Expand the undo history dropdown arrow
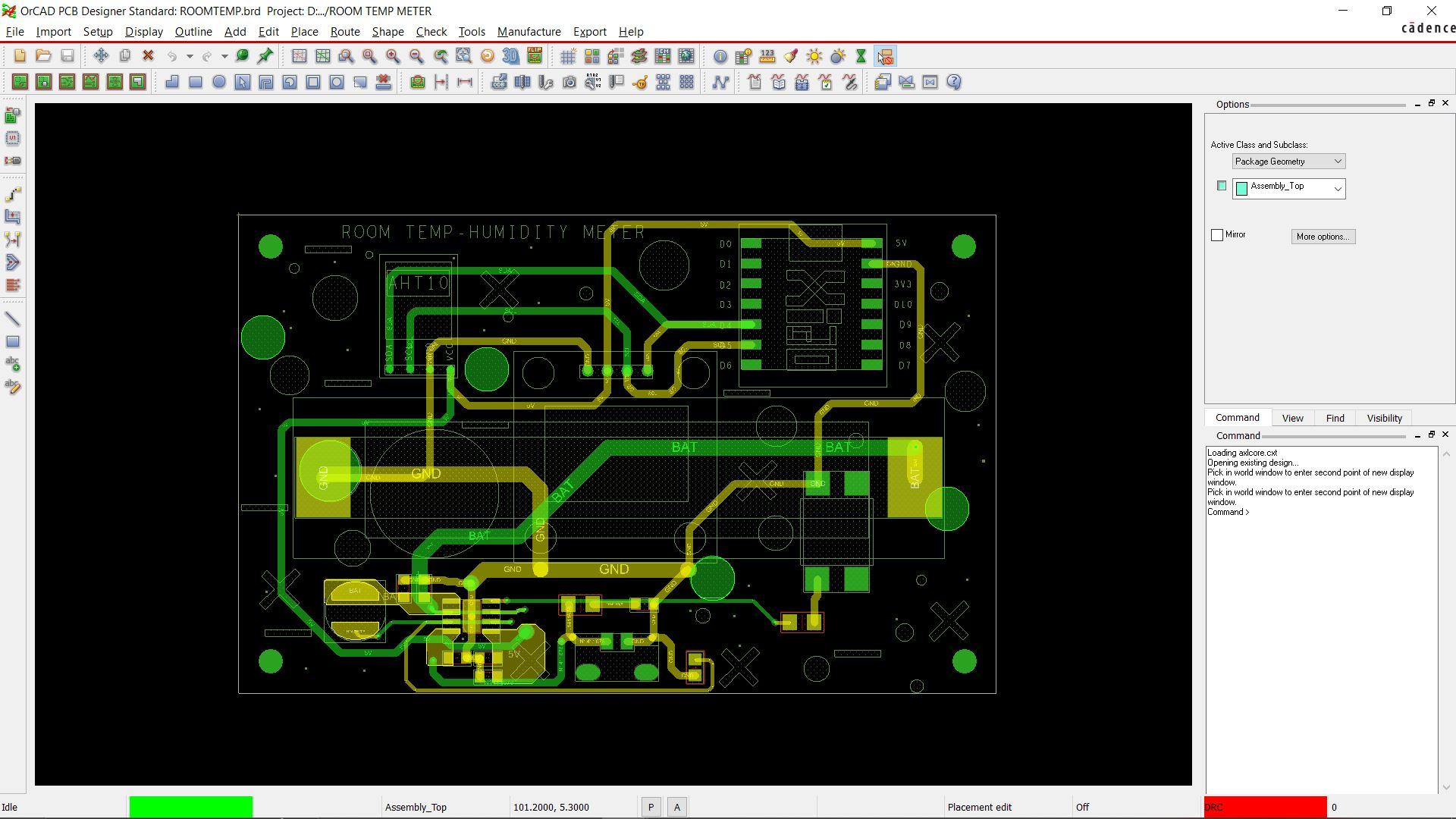This screenshot has width=1456, height=819. (190, 57)
